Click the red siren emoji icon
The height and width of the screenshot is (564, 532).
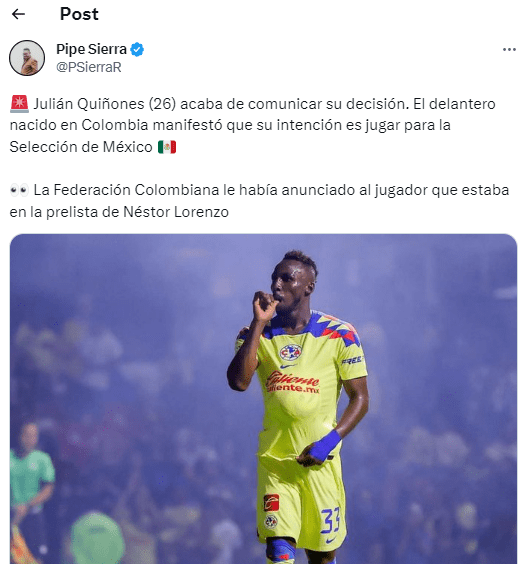(x=19, y=104)
